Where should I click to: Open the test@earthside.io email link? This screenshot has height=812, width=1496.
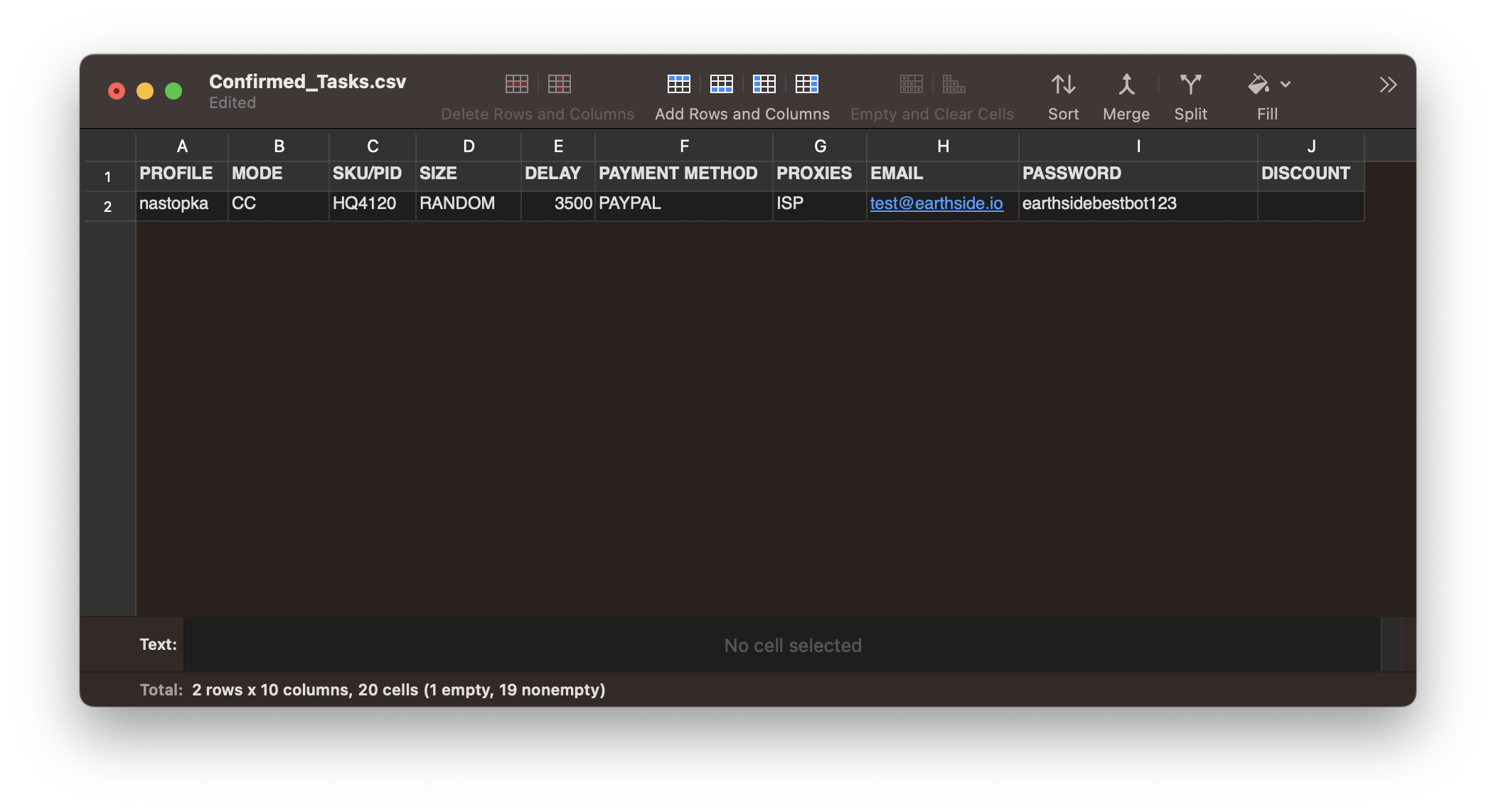[936, 203]
